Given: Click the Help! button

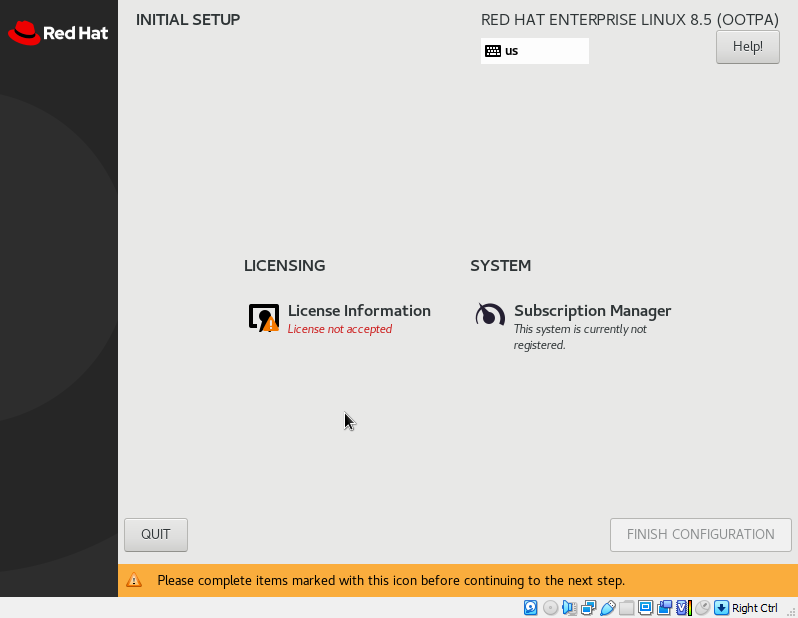Looking at the screenshot, I should coord(748,47).
